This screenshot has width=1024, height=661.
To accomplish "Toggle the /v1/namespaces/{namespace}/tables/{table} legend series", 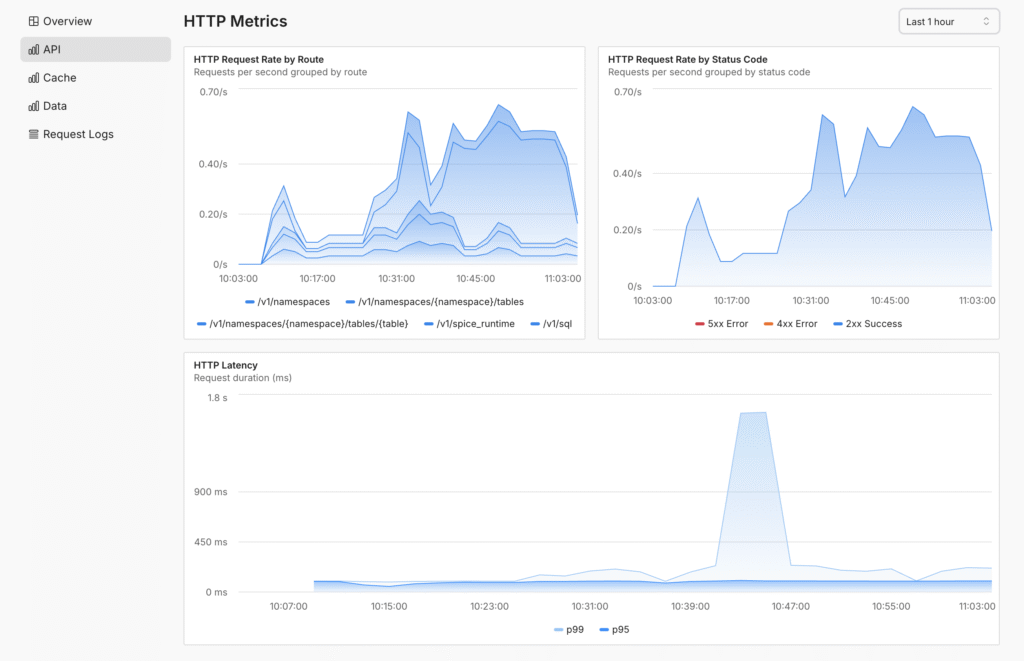I will pos(302,324).
